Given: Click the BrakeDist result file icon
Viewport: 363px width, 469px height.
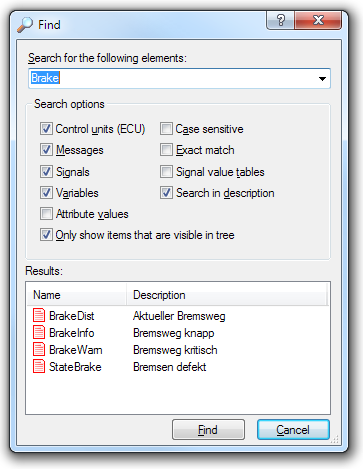Looking at the screenshot, I should [39, 315].
